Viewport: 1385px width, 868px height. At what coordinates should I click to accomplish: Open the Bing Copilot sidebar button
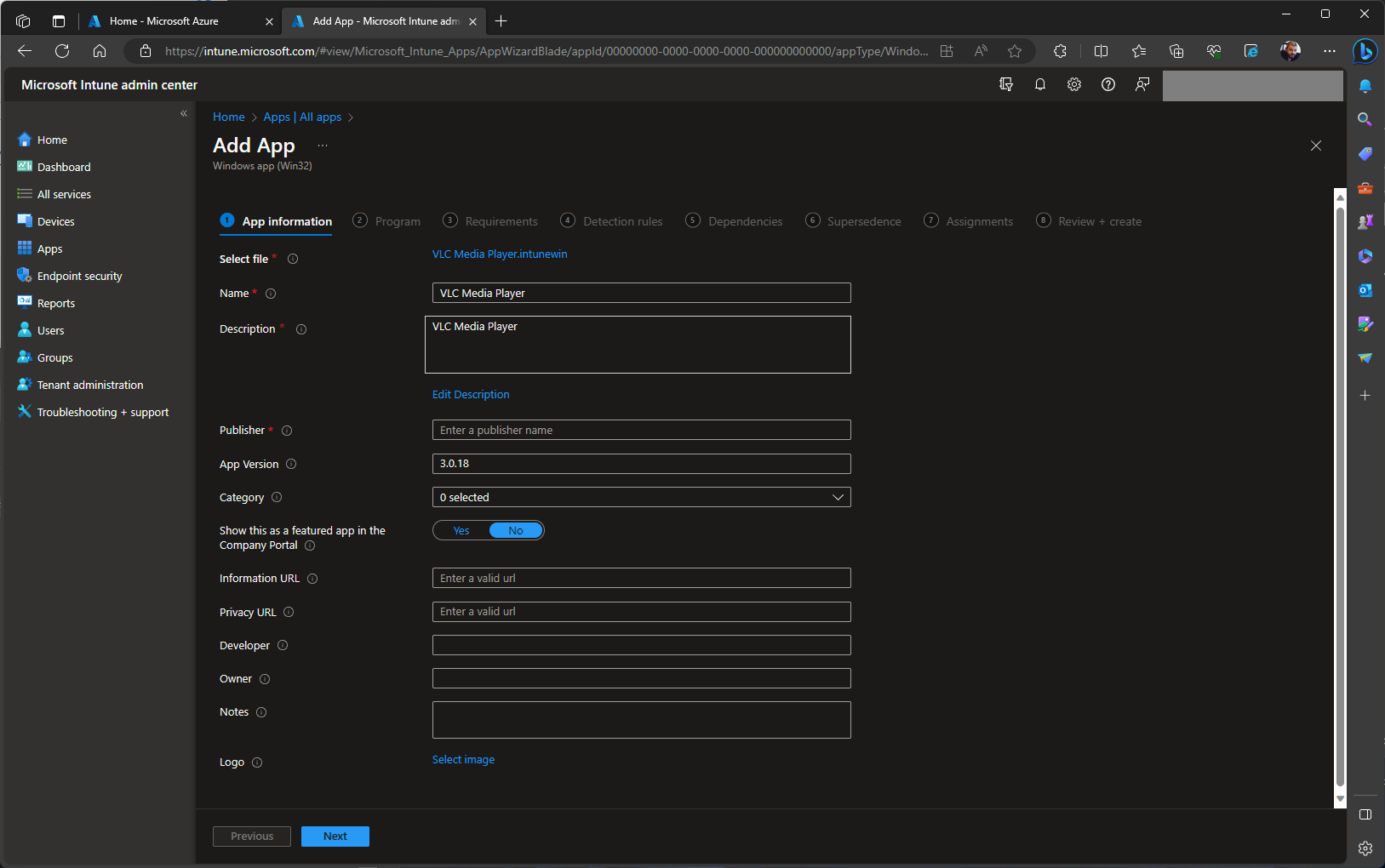(x=1365, y=51)
